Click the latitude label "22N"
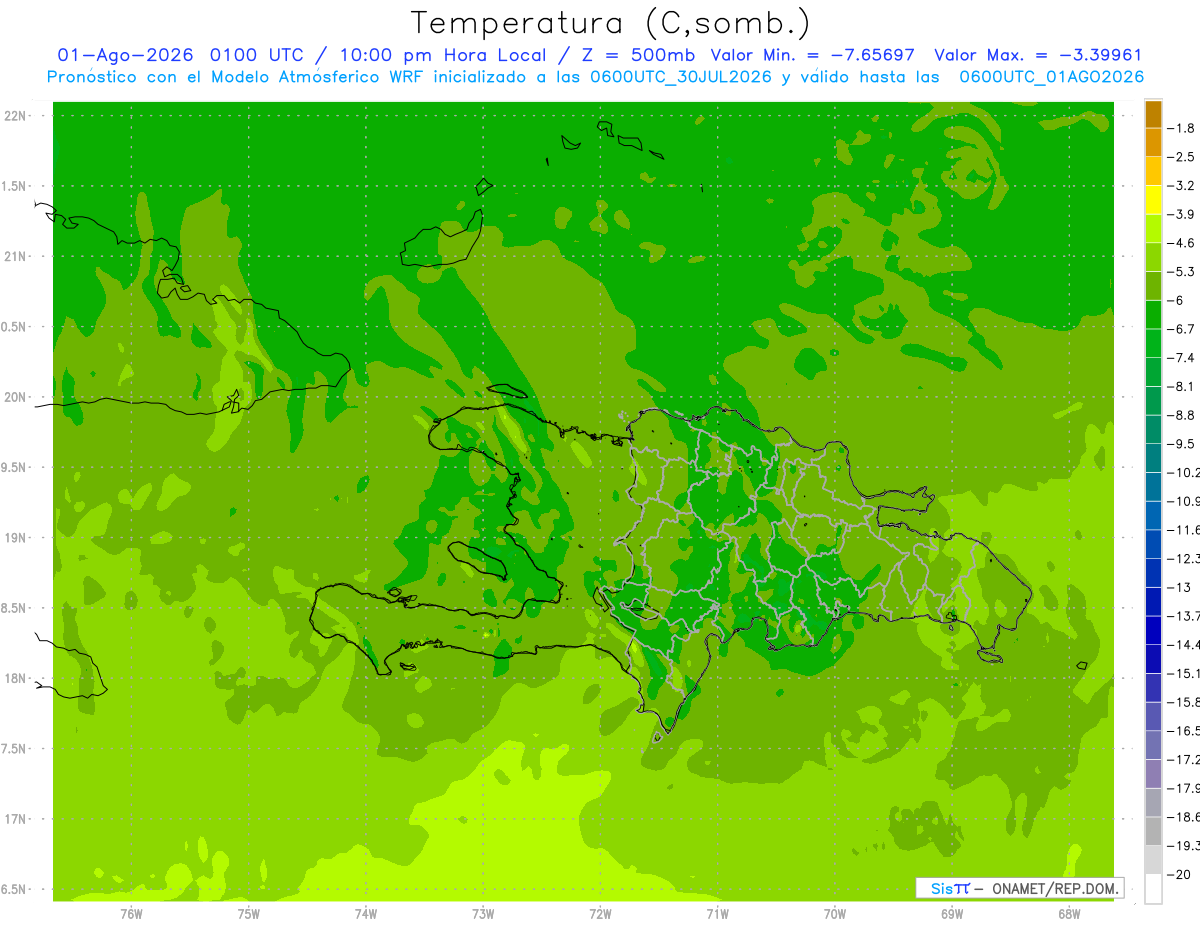This screenshot has width=1200, height=927. (16, 116)
